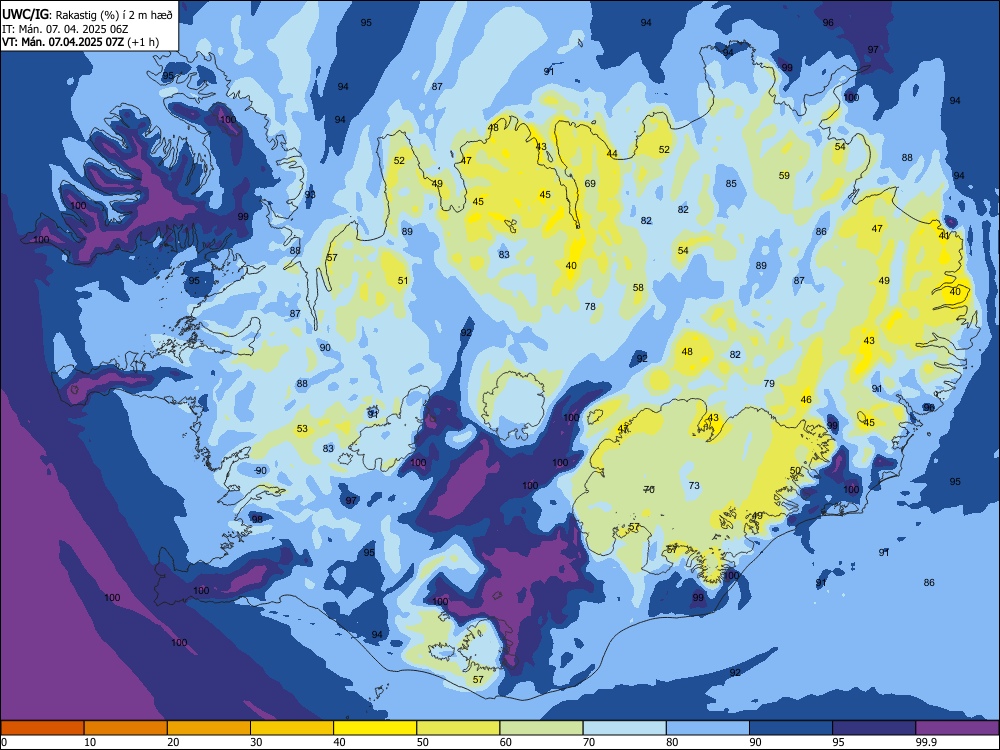The height and width of the screenshot is (750, 1000).
Task: Click the 80–90 light blue legend swatch
Action: click(x=707, y=728)
